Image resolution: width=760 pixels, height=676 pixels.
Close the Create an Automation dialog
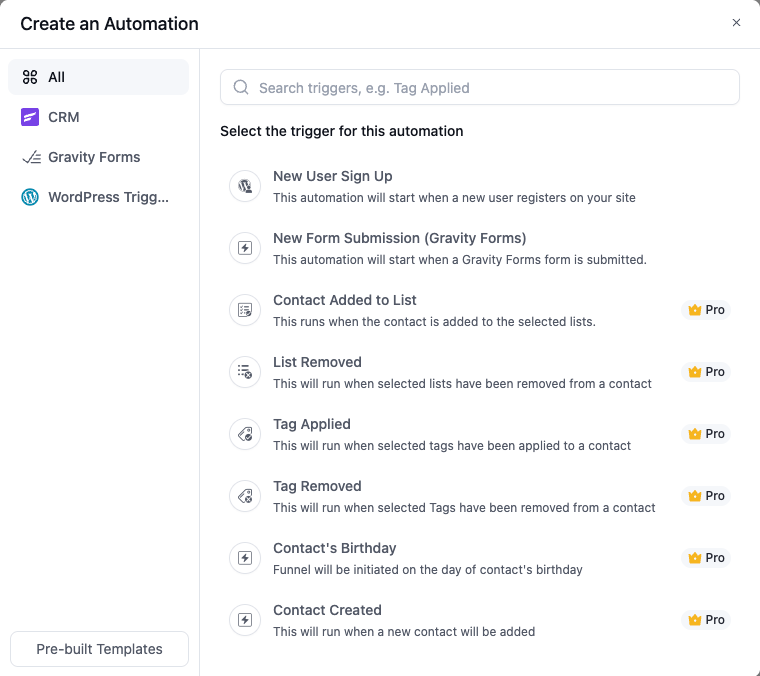[x=736, y=23]
